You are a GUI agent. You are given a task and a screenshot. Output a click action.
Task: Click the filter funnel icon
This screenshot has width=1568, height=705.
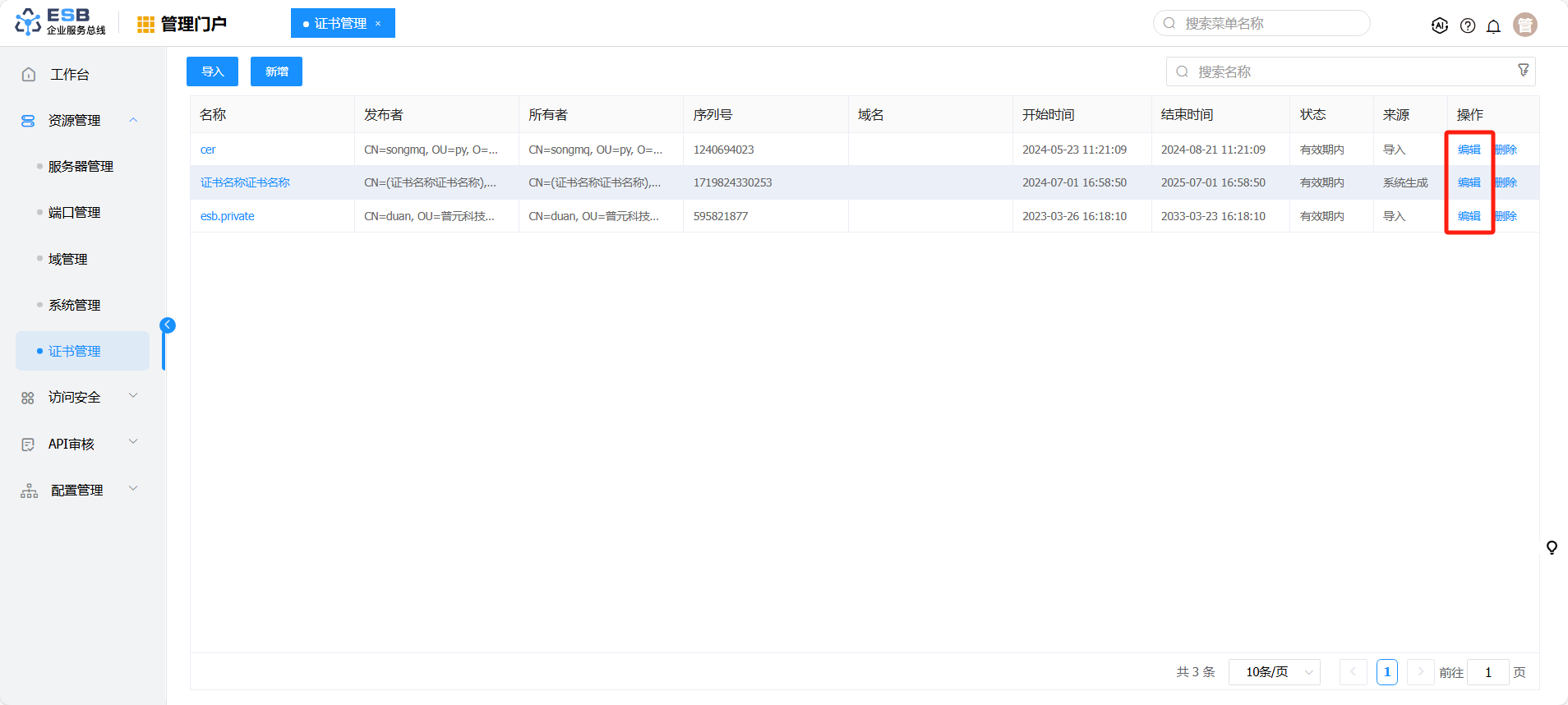(x=1523, y=71)
